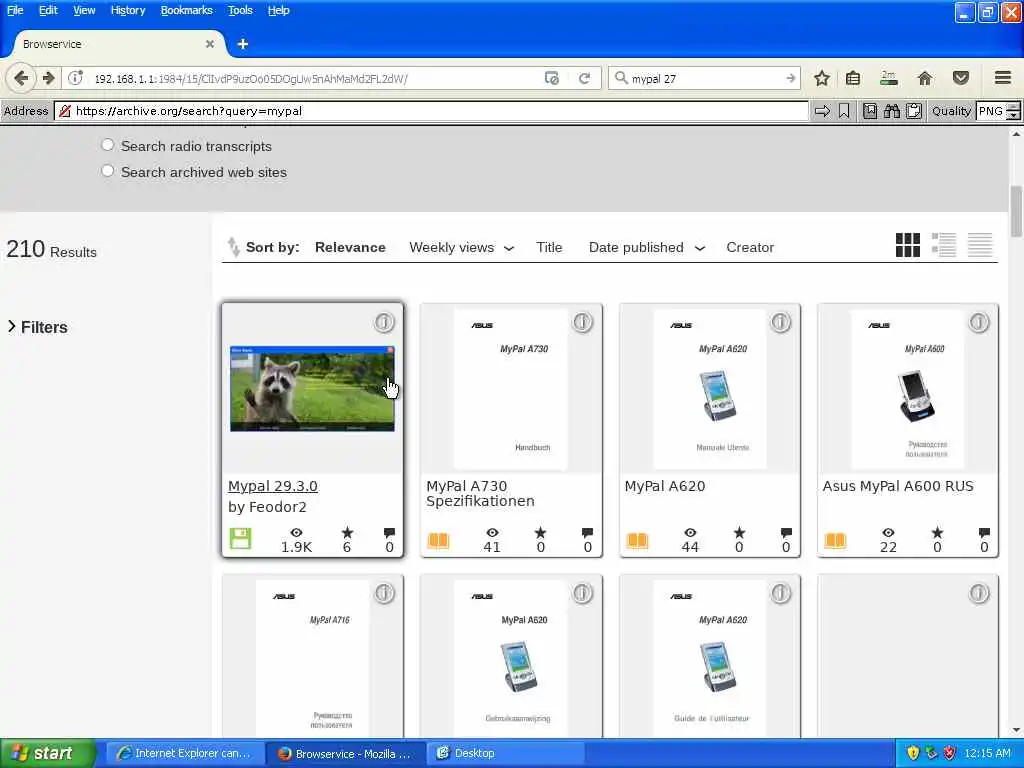Open a new tab with plus button

pyautogui.click(x=243, y=44)
